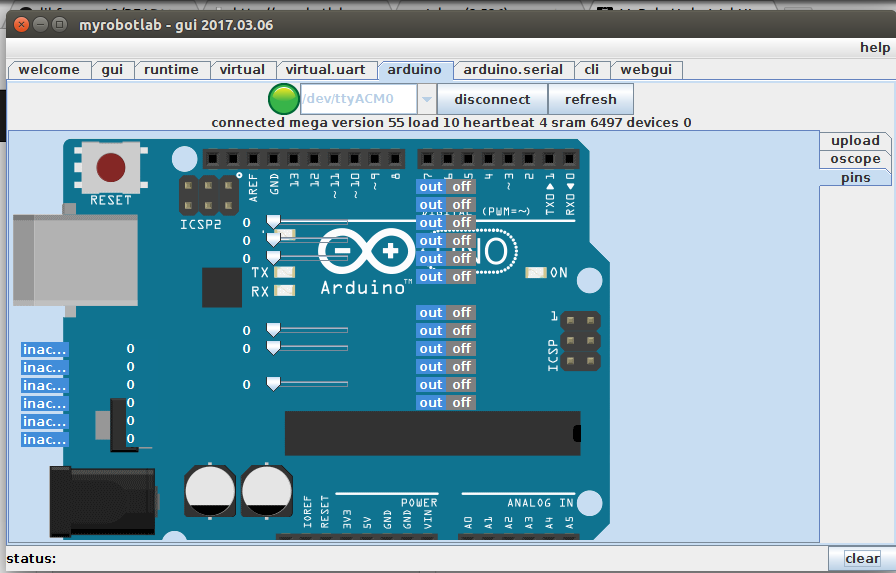Image resolution: width=896 pixels, height=573 pixels.
Task: Toggle the first 'out' button of the lower group
Action: (x=431, y=312)
